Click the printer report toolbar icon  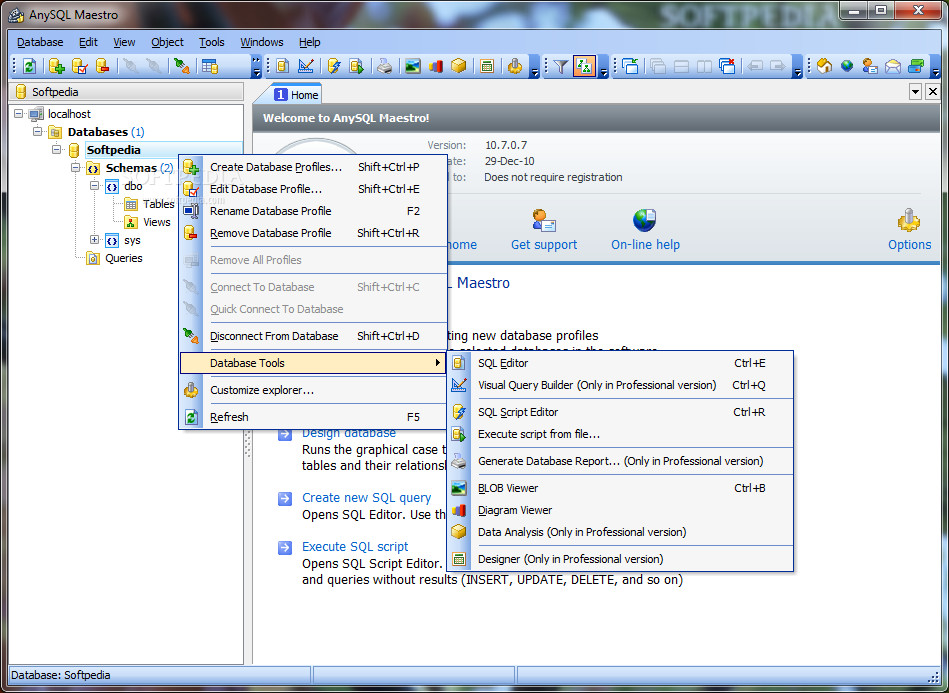pos(385,67)
